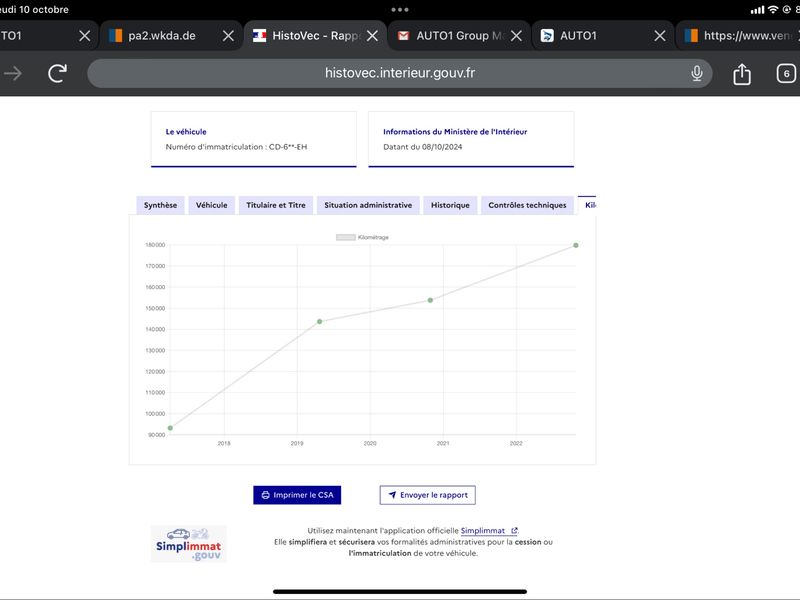Click the data point near 154000 km
The height and width of the screenshot is (600, 800).
click(x=430, y=300)
